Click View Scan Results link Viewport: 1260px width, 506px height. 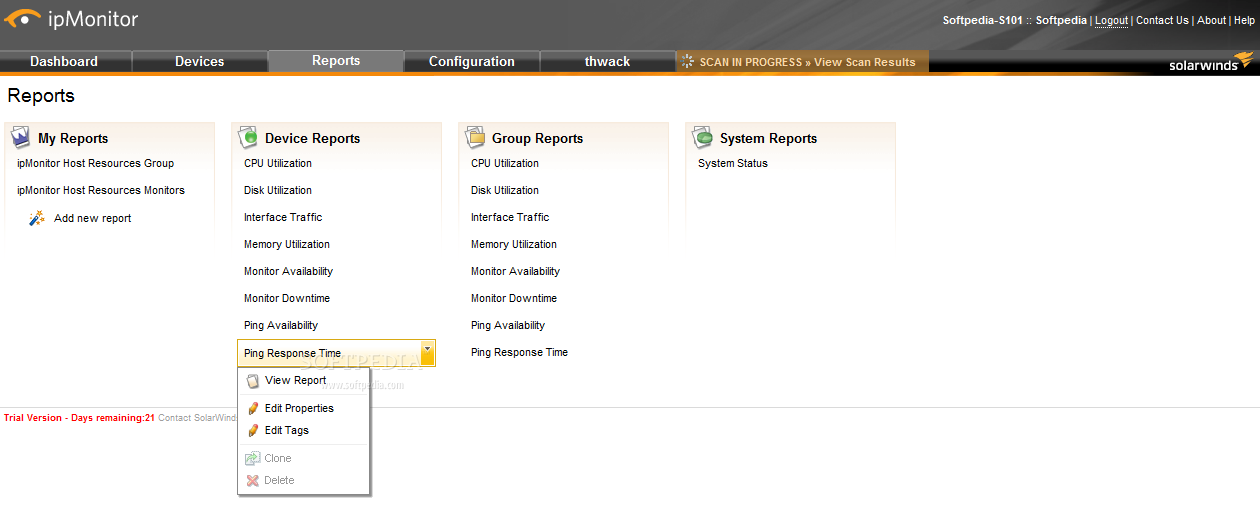tap(865, 62)
